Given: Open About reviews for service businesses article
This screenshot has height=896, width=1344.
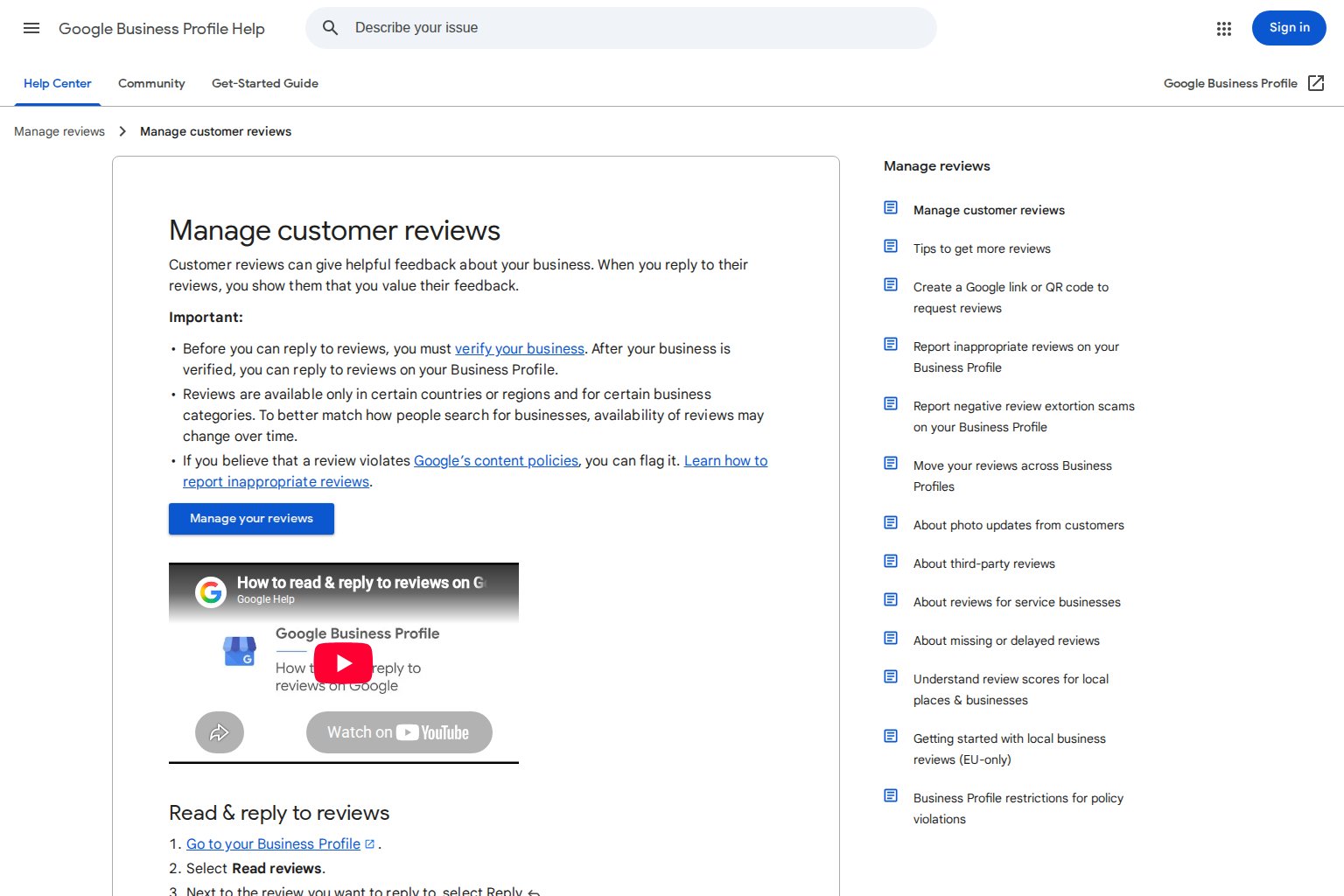Looking at the screenshot, I should pyautogui.click(x=1017, y=602).
